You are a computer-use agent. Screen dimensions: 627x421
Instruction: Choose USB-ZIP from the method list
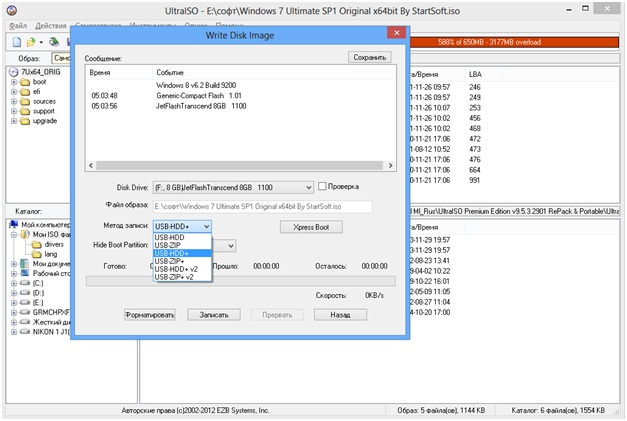[x=182, y=245]
